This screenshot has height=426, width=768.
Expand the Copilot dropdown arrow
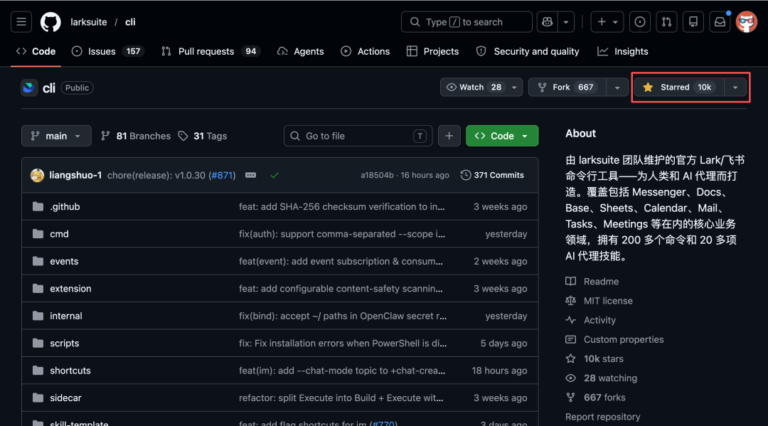pyautogui.click(x=566, y=22)
